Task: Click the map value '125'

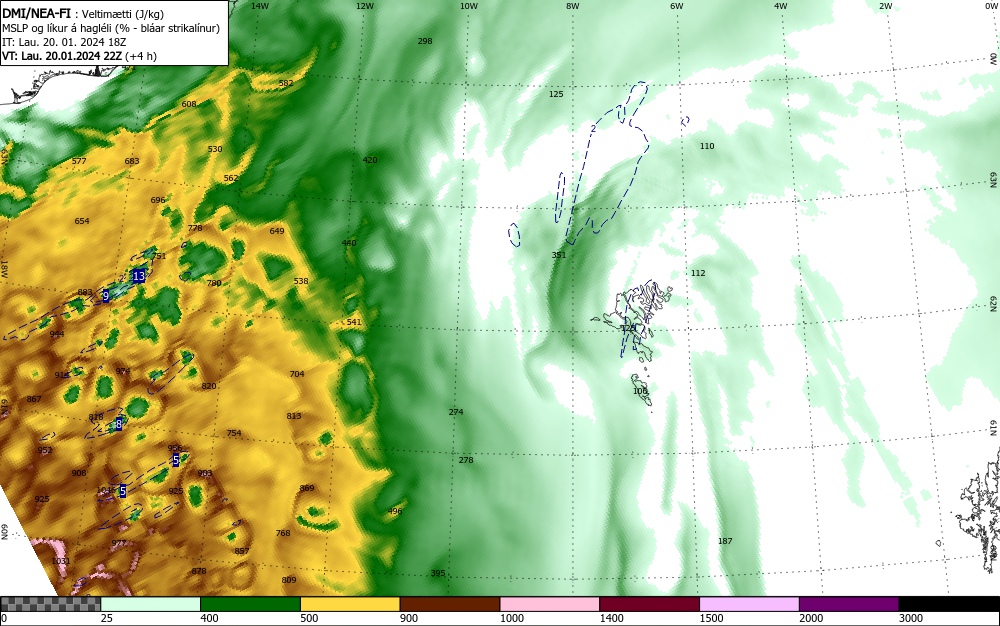Action: click(556, 94)
